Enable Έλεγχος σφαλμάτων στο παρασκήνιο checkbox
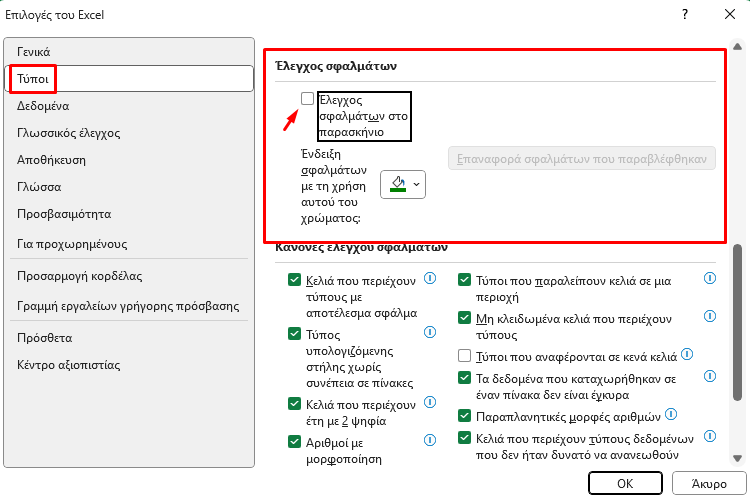Screen dimensions: 750x500 307,99
